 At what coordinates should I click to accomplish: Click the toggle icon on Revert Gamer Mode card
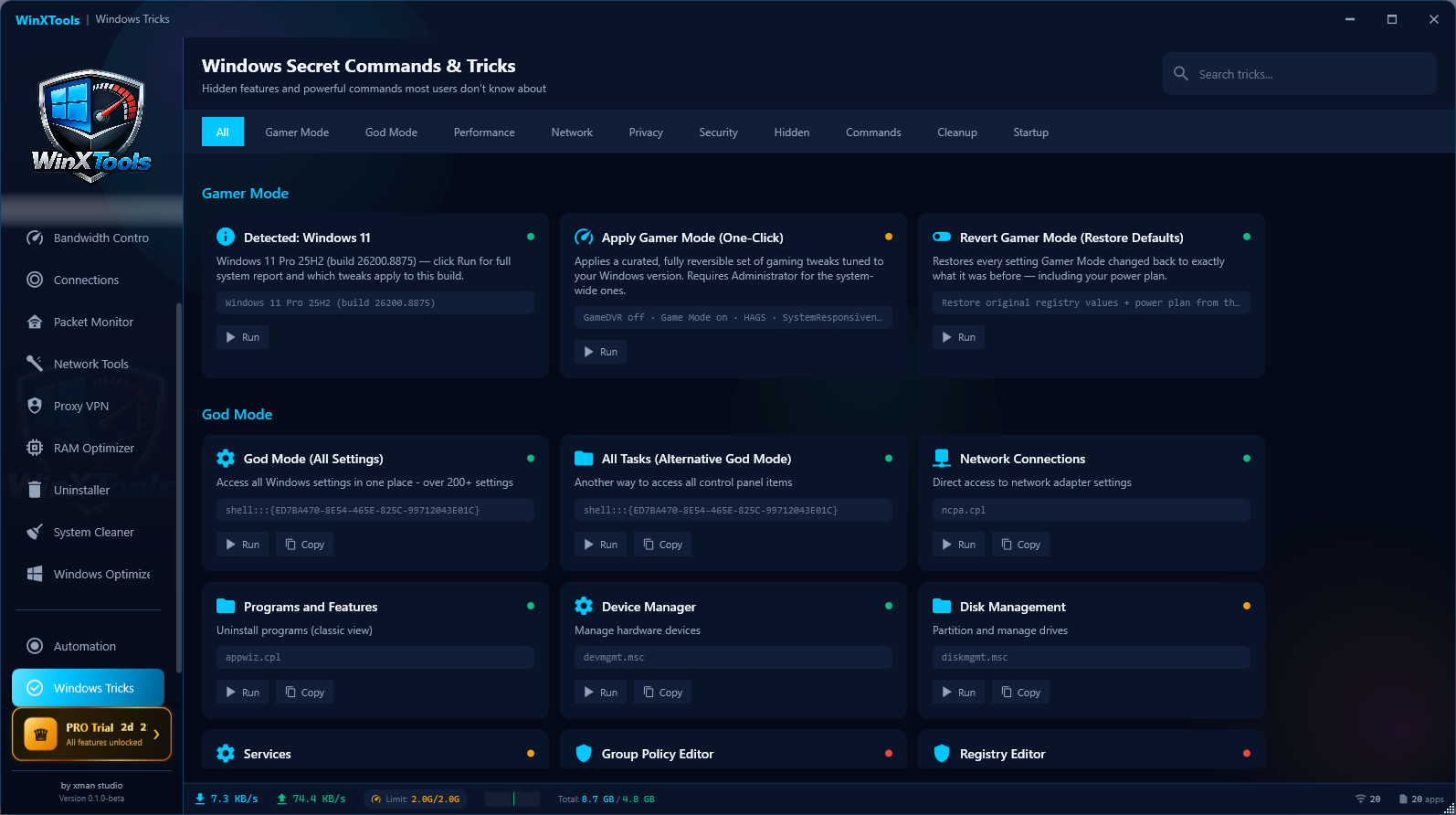click(x=942, y=237)
